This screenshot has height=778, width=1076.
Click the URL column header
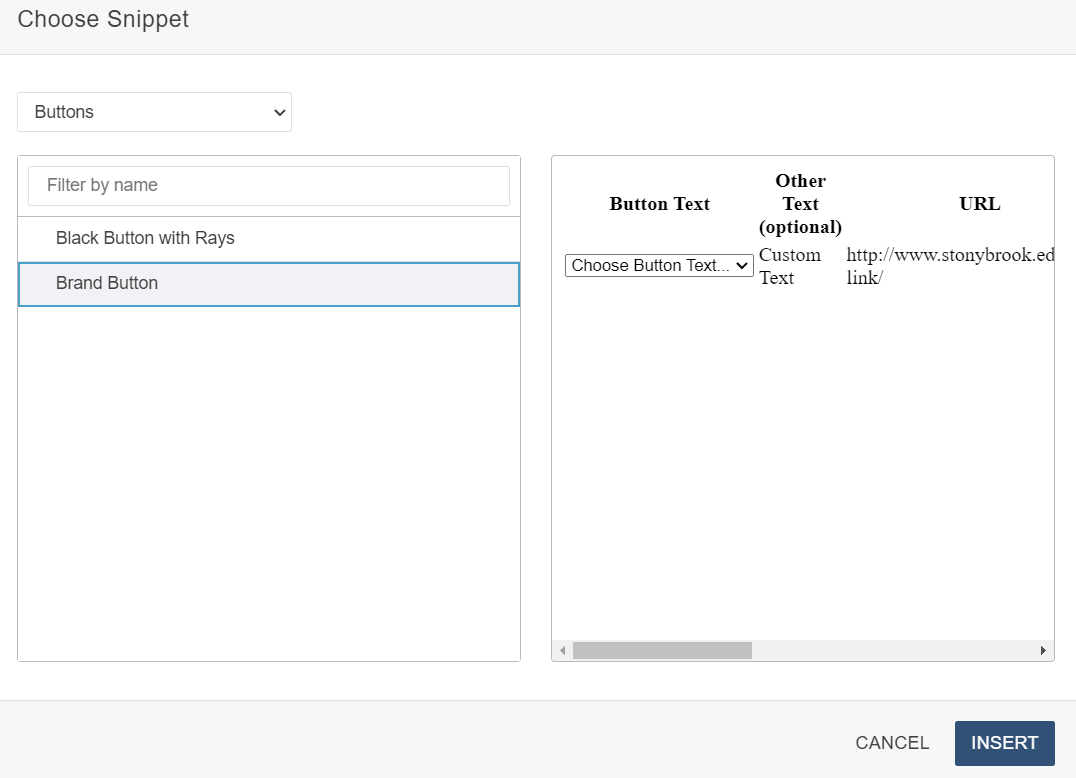[979, 204]
